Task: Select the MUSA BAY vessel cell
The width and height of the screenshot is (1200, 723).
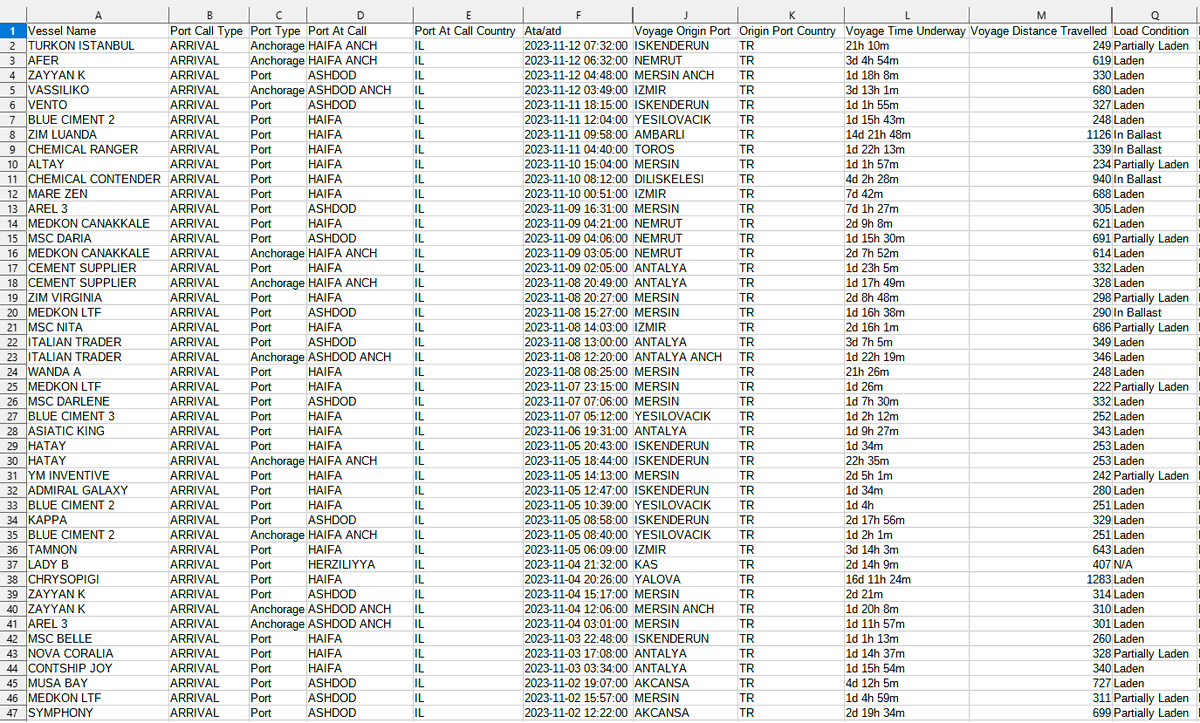Action: pyautogui.click(x=97, y=683)
